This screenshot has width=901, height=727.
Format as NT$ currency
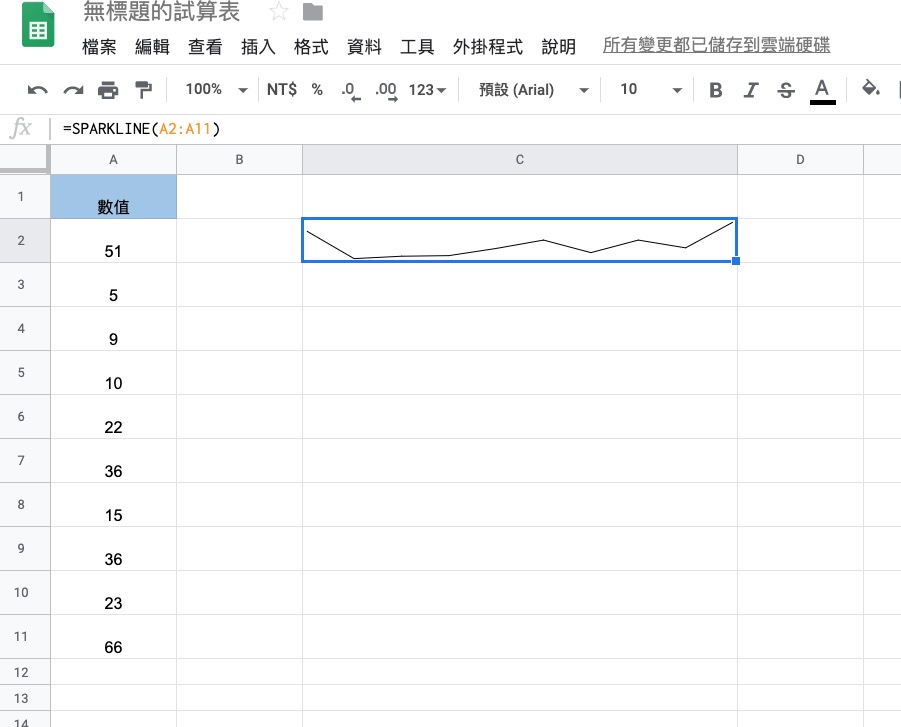click(x=282, y=90)
